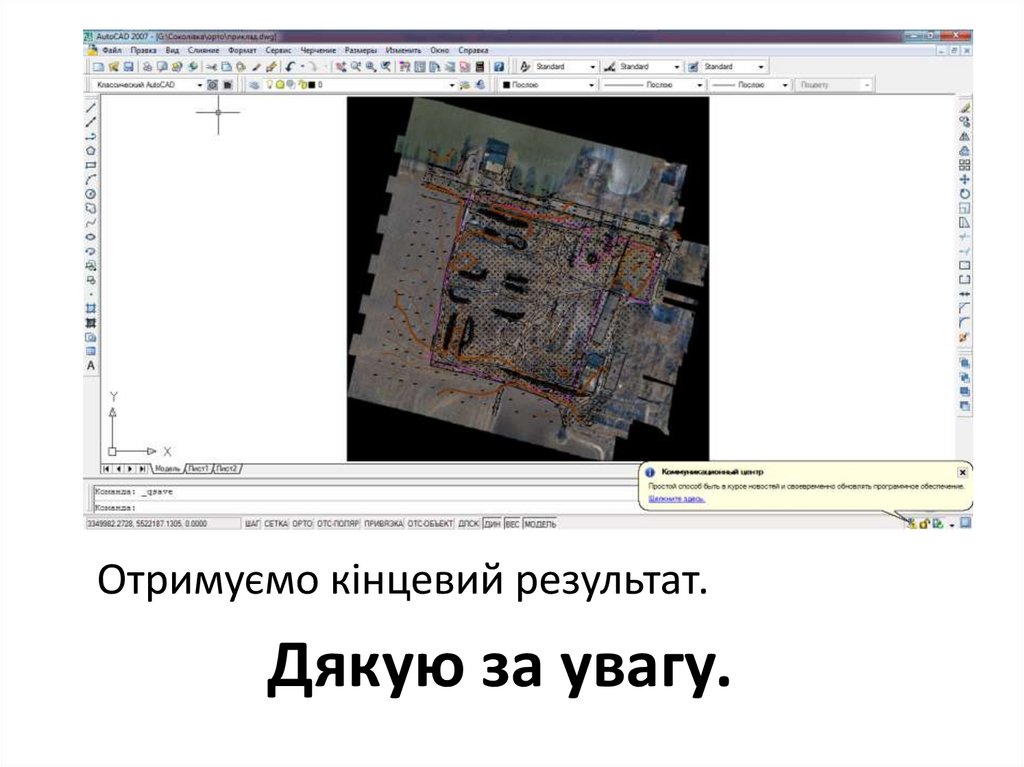Screen dimensions: 1024x767
Task: Select the Polygon tool
Action: click(91, 151)
